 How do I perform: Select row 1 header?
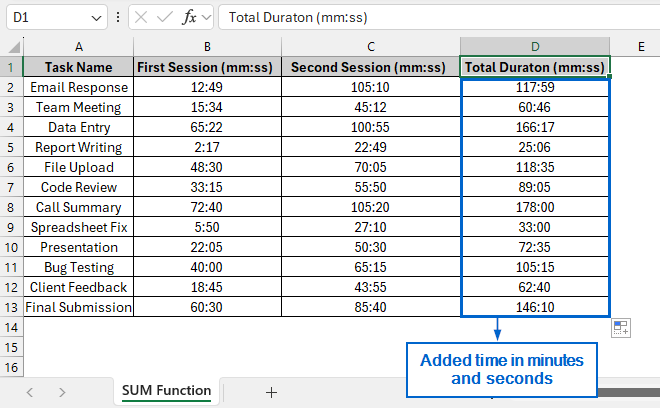11,67
